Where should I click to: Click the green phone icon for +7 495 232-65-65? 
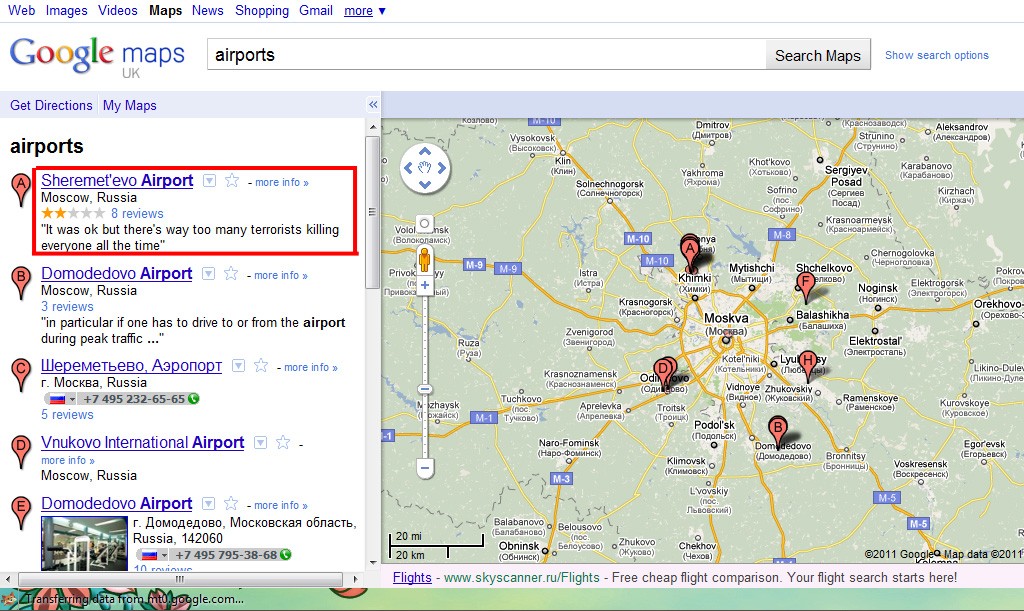(193, 398)
